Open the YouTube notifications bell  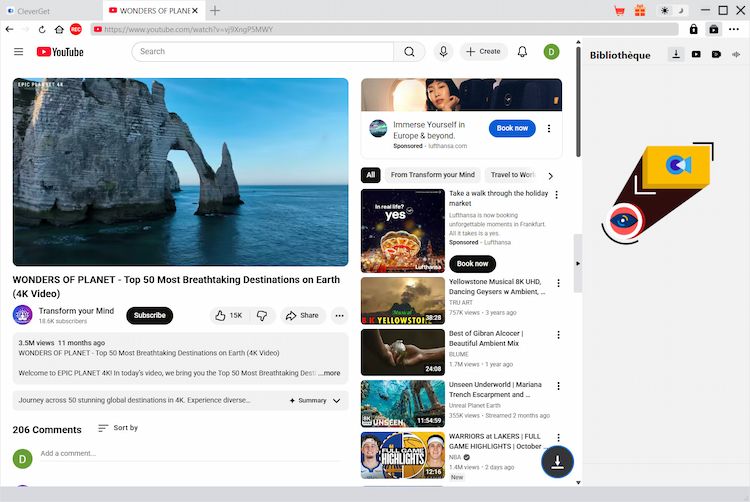[x=522, y=51]
